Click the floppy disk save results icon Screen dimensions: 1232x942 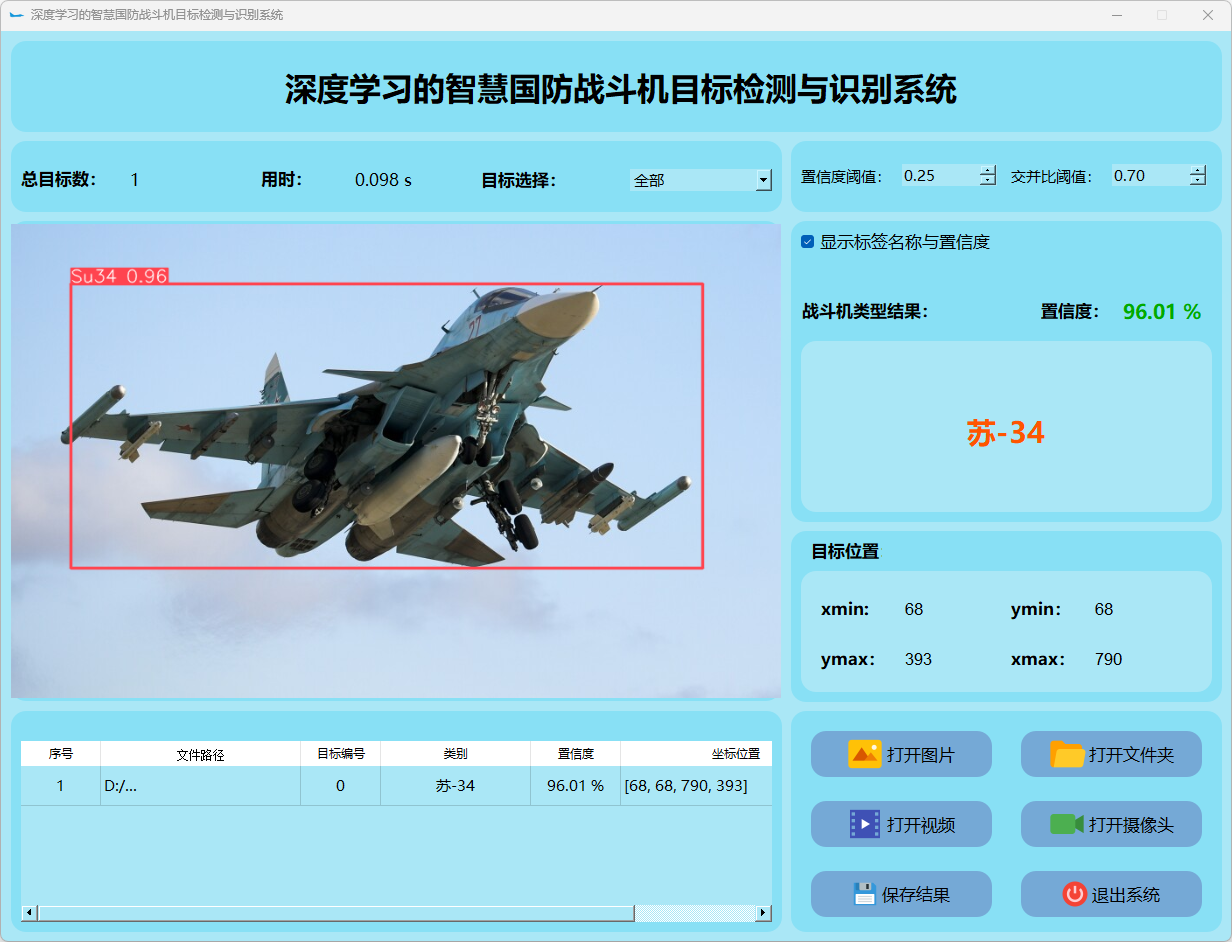click(x=864, y=894)
